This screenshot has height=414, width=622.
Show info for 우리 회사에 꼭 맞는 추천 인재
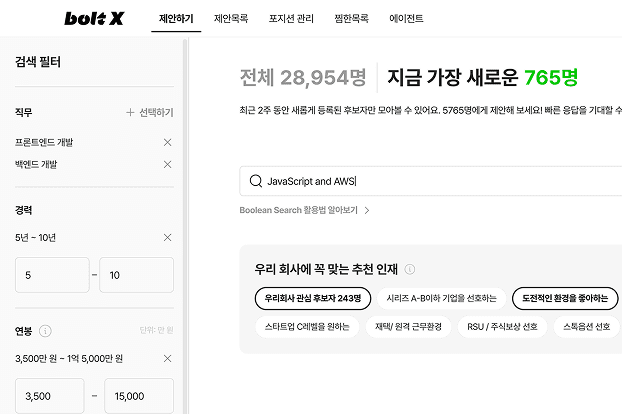410,270
